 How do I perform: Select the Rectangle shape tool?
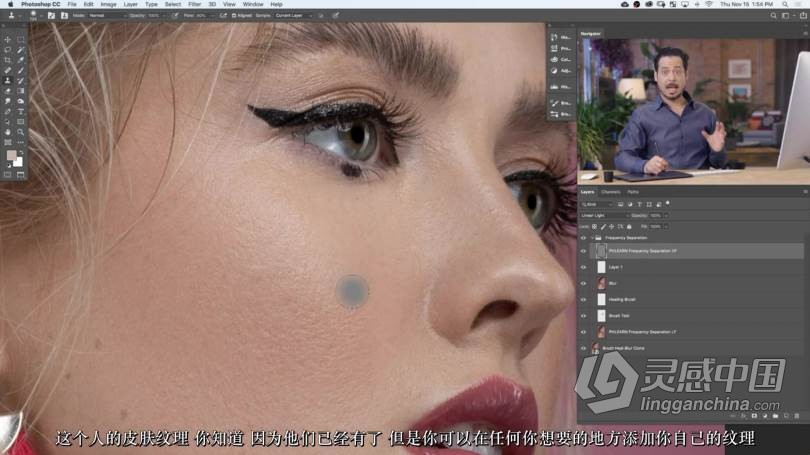pyautogui.click(x=21, y=122)
